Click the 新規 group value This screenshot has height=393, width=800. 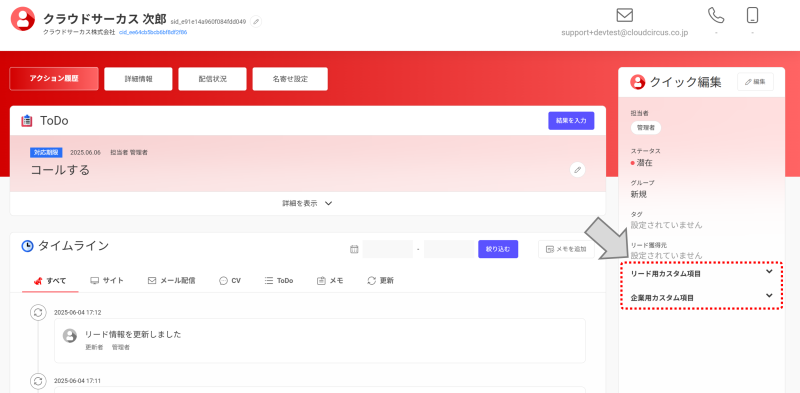(x=639, y=194)
